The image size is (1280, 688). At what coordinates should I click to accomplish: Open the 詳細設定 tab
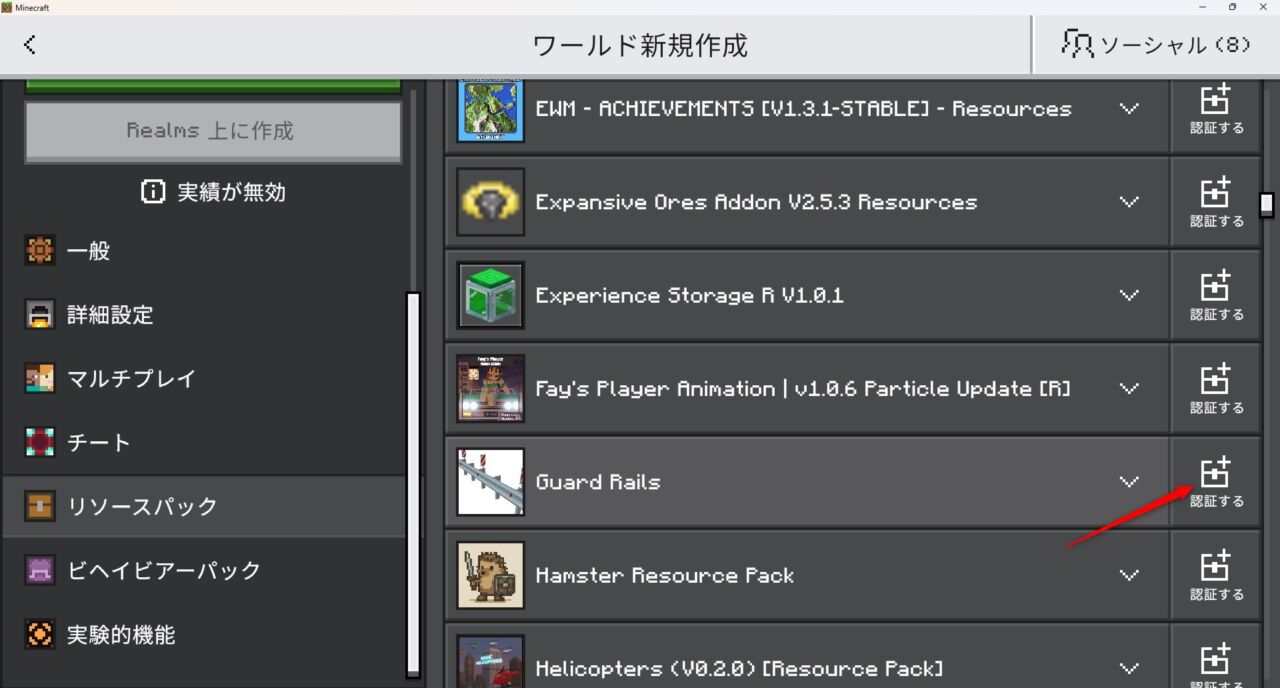pos(203,315)
